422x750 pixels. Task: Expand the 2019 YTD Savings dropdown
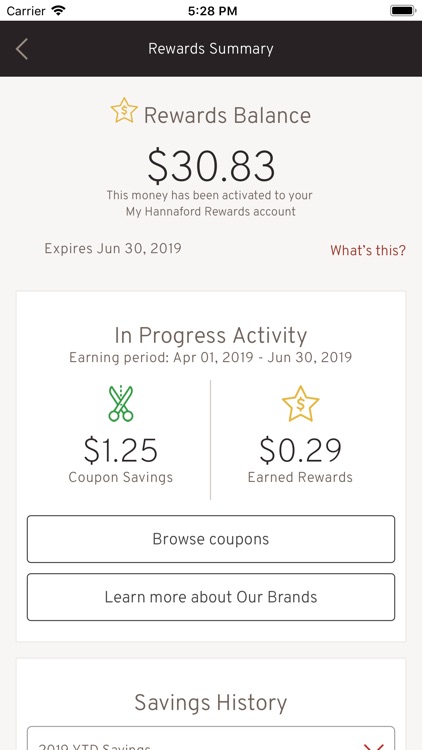(x=211, y=738)
